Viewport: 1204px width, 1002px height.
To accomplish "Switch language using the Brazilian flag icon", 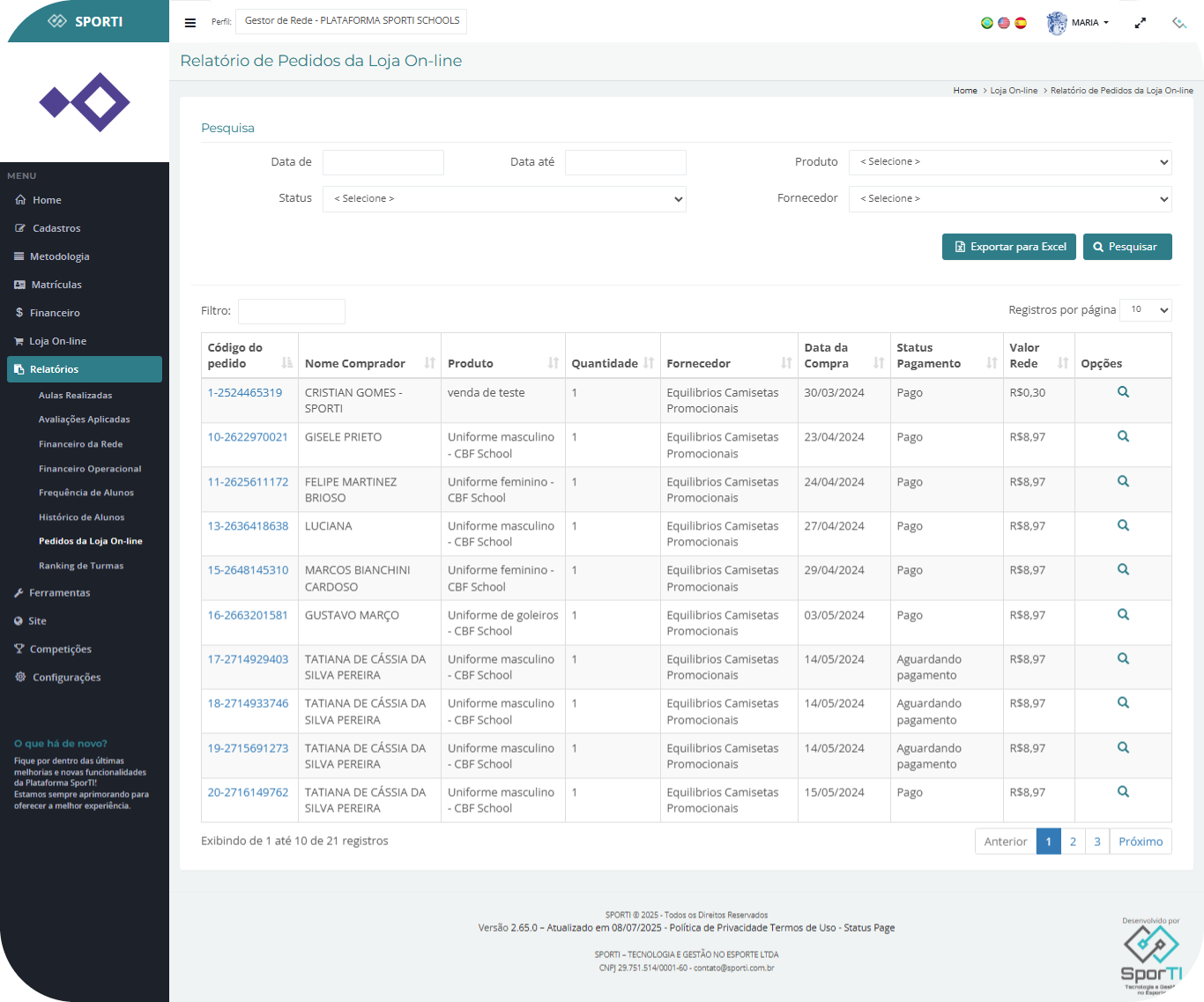I will 987,23.
